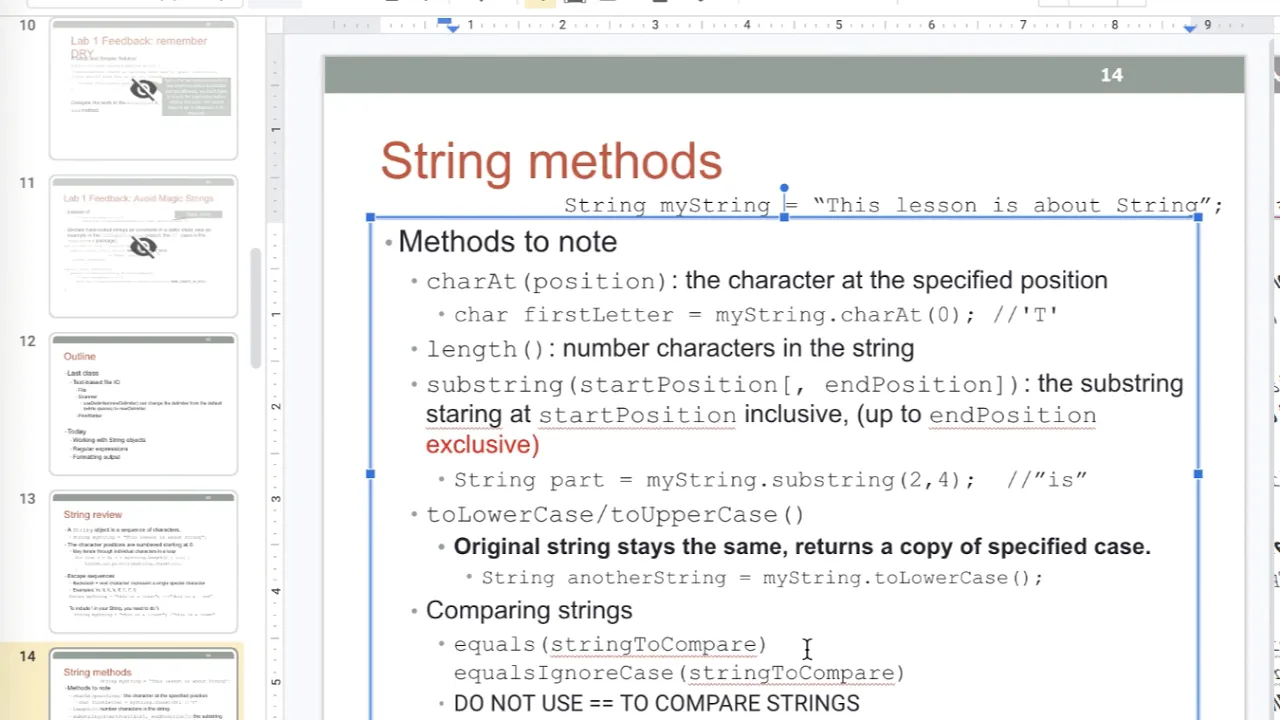Viewport: 1280px width, 720px height.
Task: Click right-middle resize handle of text box
Action: coord(1198,474)
